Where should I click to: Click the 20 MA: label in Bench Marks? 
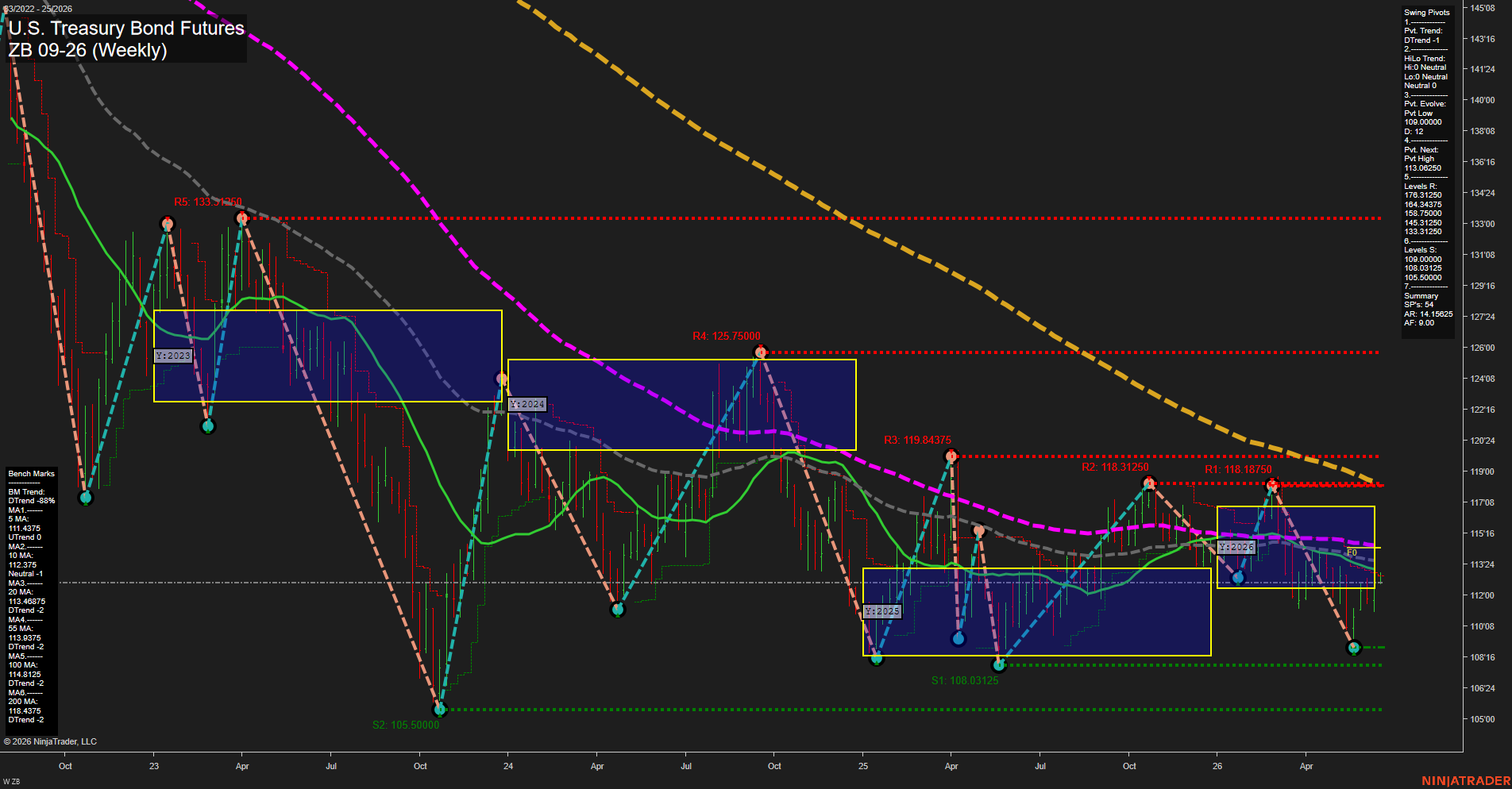(21, 592)
